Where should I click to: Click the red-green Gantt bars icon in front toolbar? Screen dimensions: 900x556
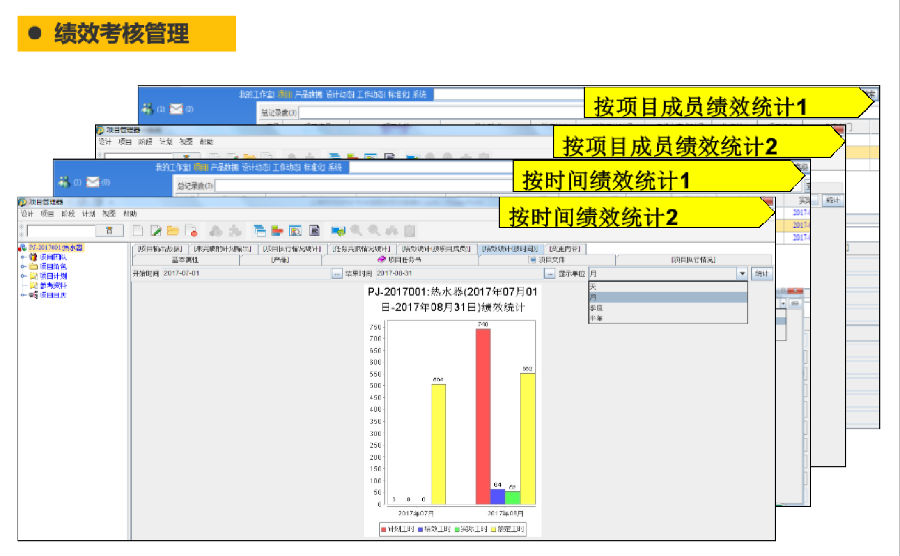(277, 231)
